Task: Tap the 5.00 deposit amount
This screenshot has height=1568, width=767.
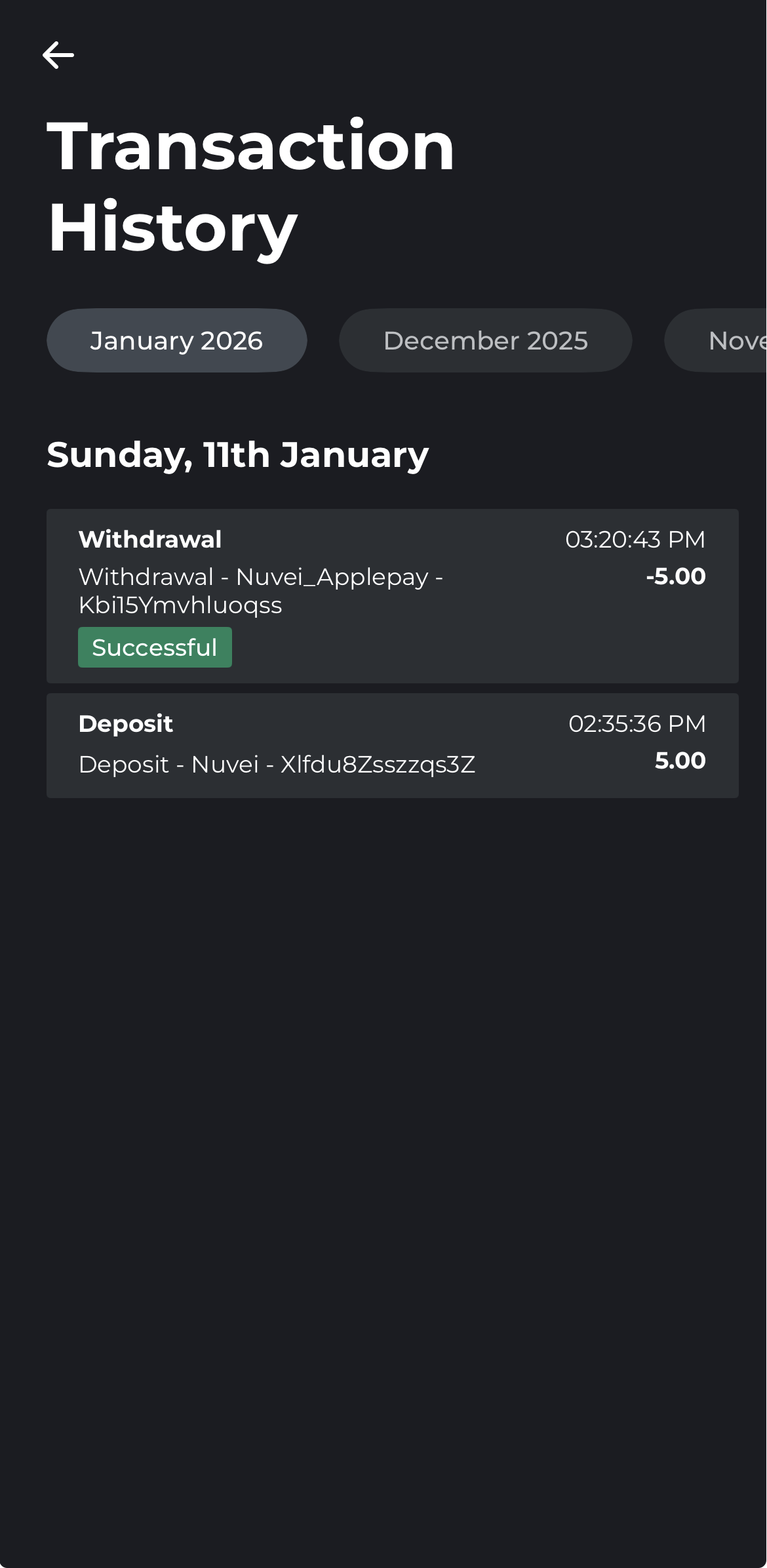Action: [x=680, y=761]
